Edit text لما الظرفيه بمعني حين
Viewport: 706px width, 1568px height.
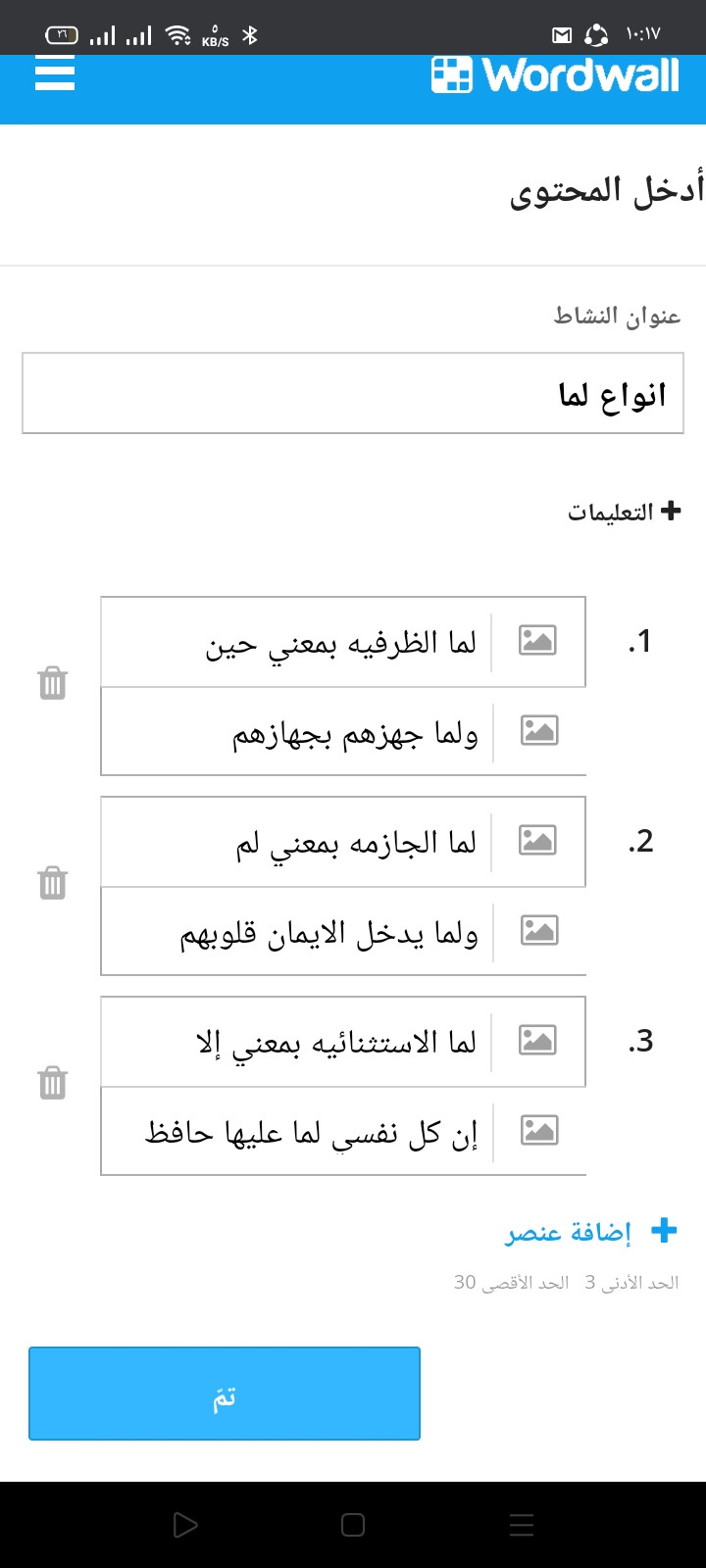click(295, 642)
